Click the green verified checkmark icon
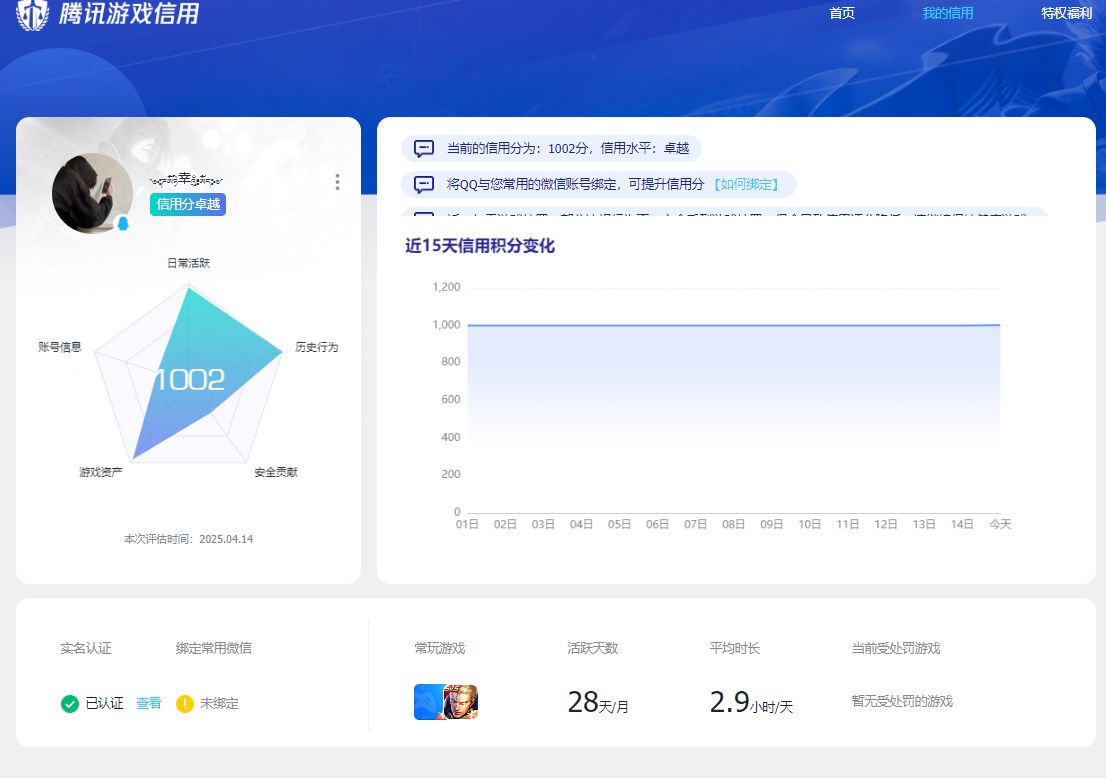1106x778 pixels. pyautogui.click(x=70, y=704)
